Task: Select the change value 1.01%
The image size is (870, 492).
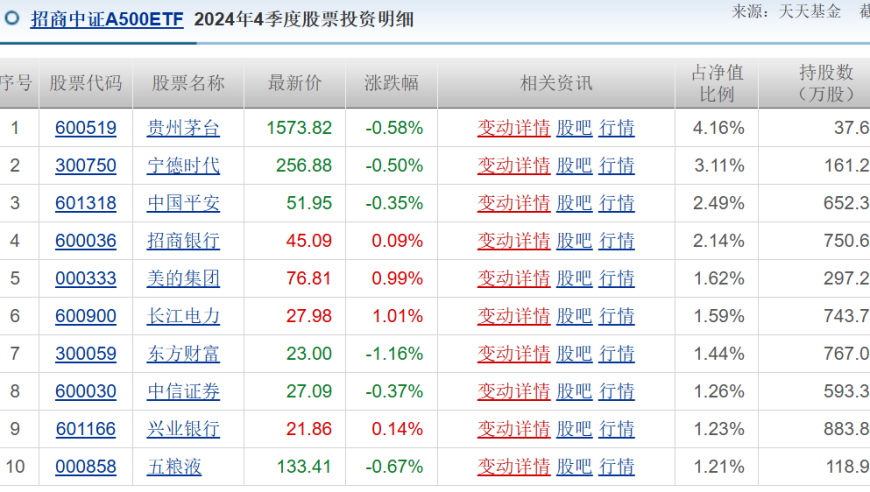Action: click(x=397, y=316)
